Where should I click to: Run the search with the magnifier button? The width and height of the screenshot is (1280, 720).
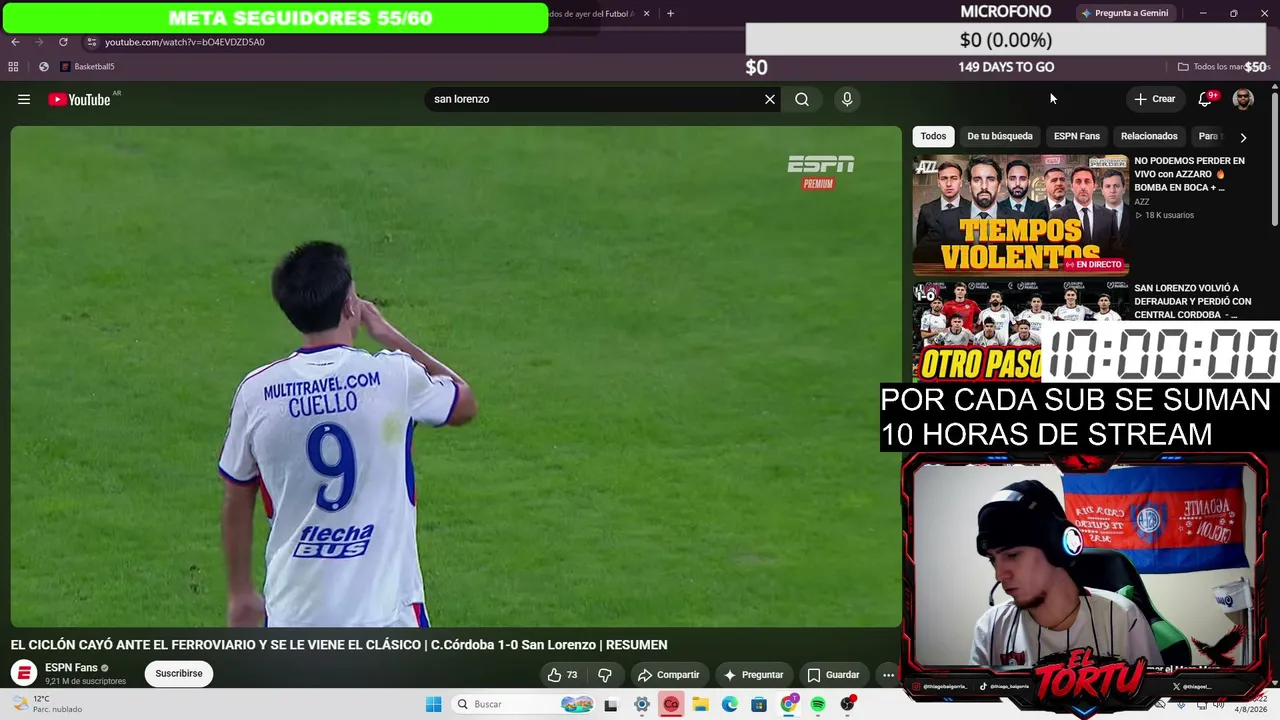pyautogui.click(x=802, y=99)
